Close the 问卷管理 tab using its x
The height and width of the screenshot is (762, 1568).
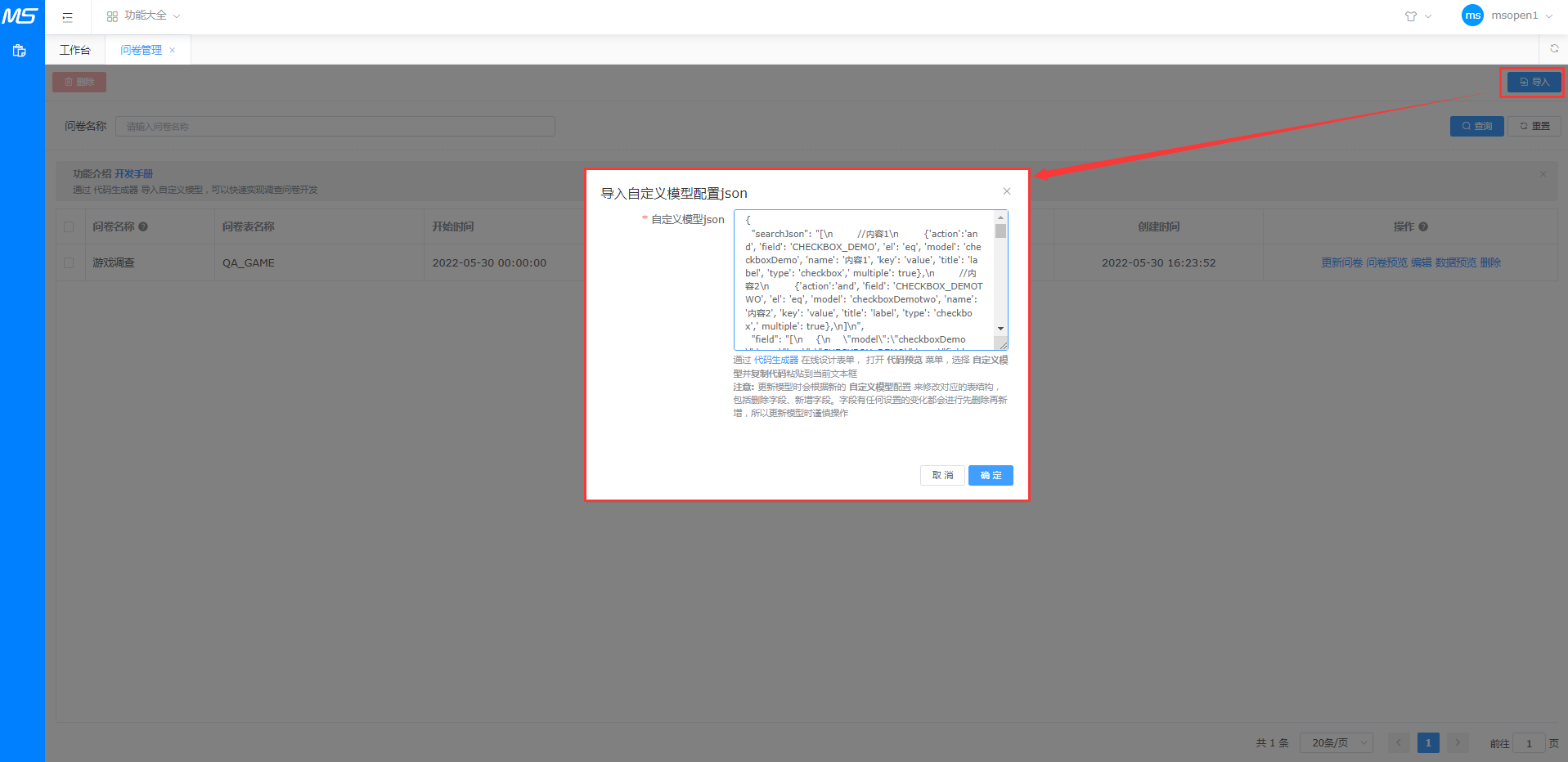coord(173,51)
